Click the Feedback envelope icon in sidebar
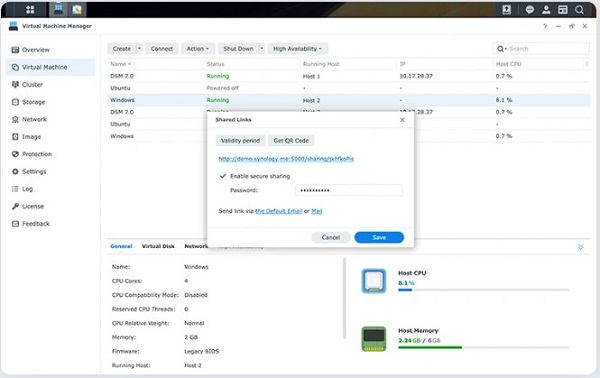 [x=15, y=223]
